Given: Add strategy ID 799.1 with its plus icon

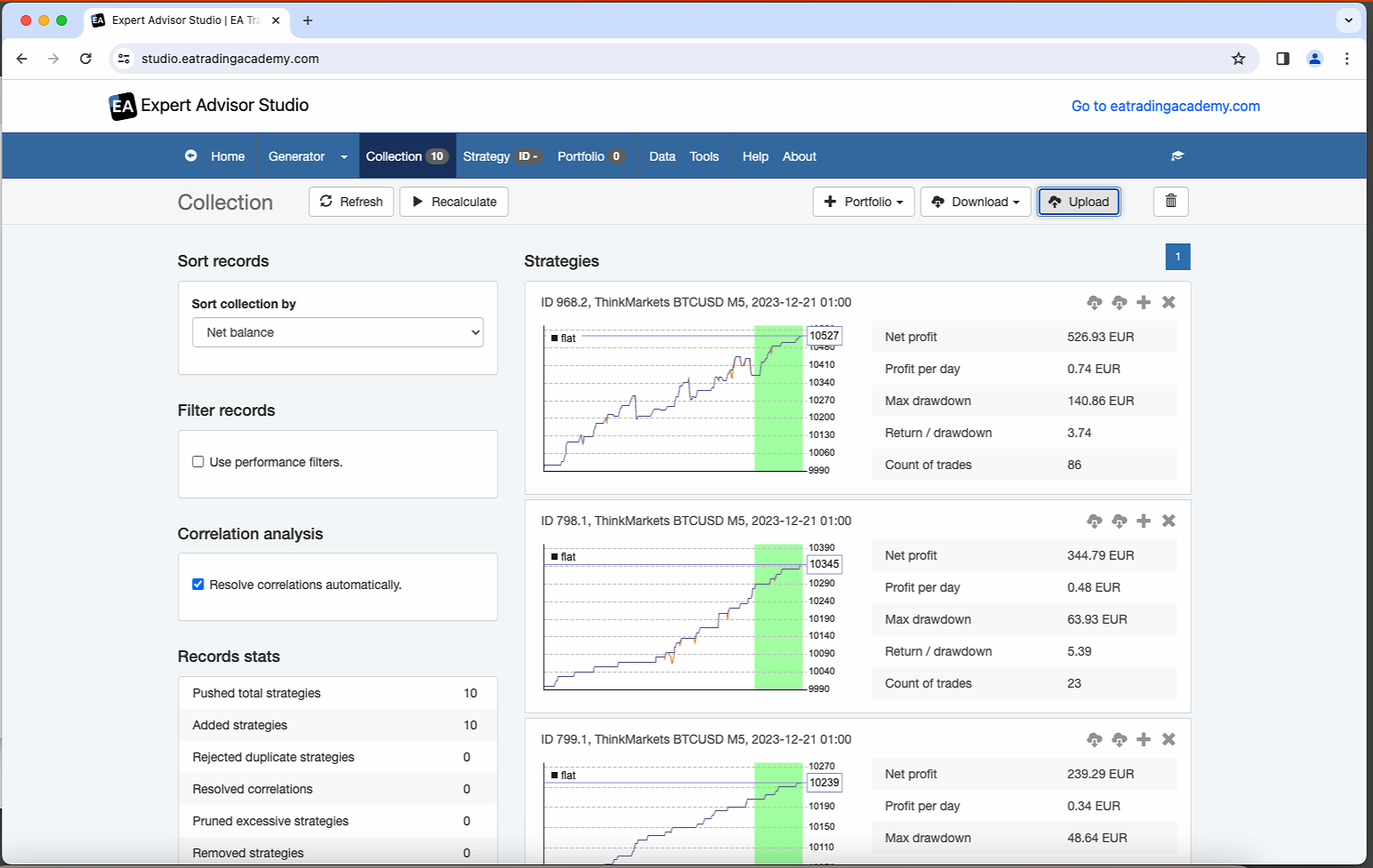Looking at the screenshot, I should [1144, 739].
